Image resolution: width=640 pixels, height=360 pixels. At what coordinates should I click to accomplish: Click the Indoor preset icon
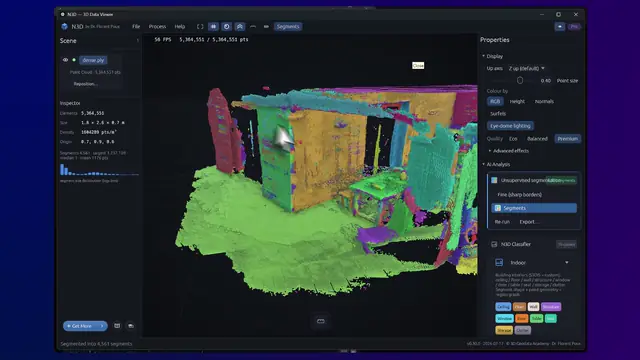click(499, 262)
